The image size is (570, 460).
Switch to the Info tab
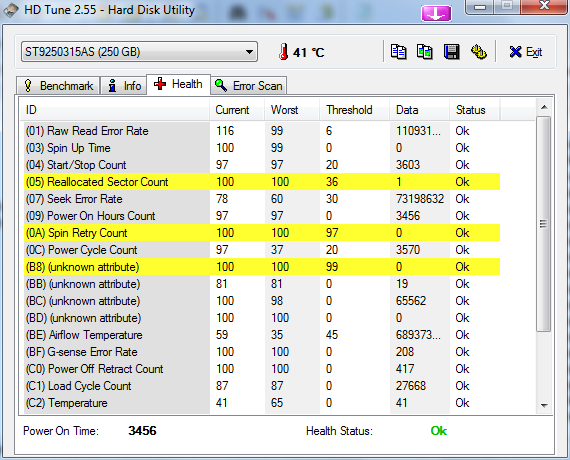(124, 86)
